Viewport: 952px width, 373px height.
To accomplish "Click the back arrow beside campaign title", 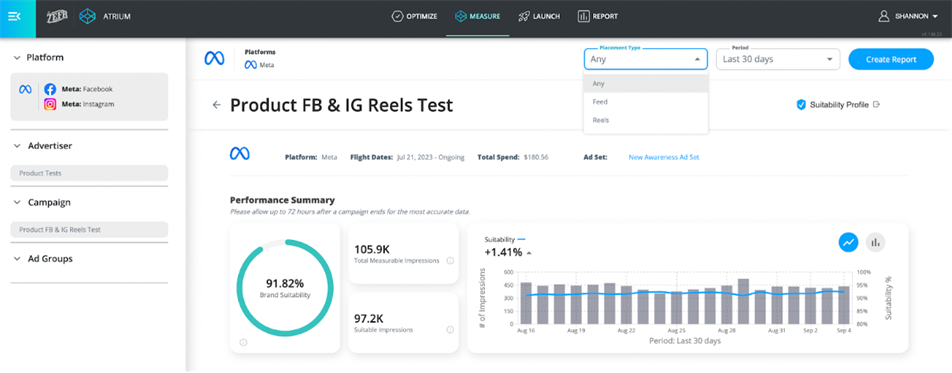I will click(216, 105).
